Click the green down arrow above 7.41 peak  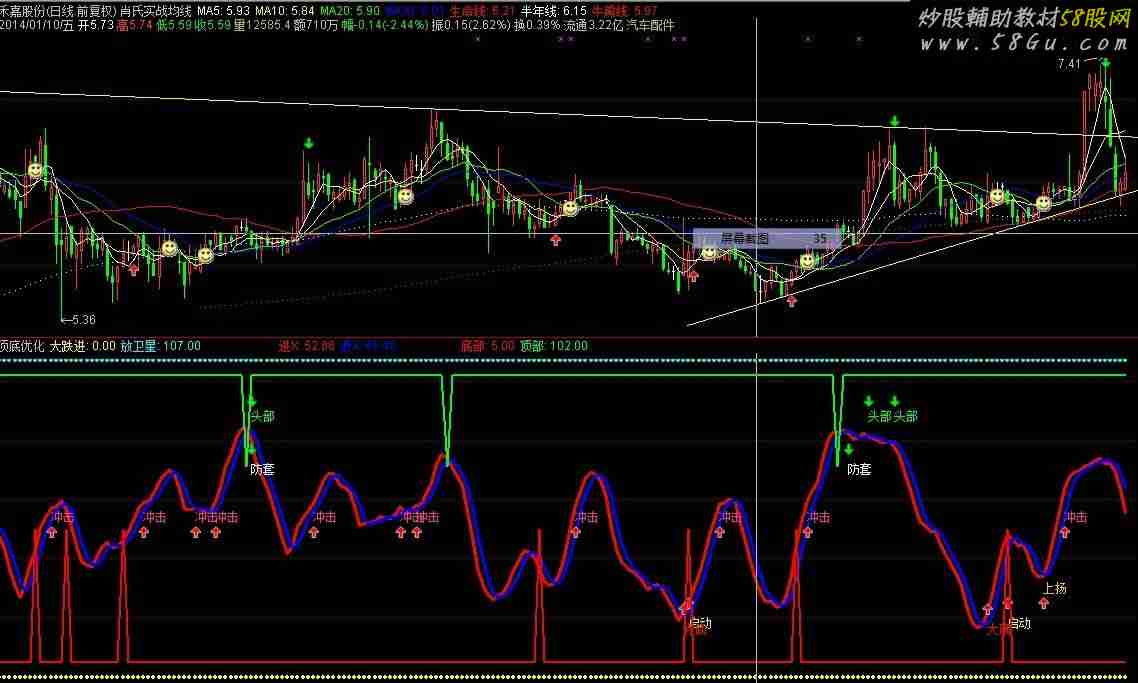point(1105,64)
